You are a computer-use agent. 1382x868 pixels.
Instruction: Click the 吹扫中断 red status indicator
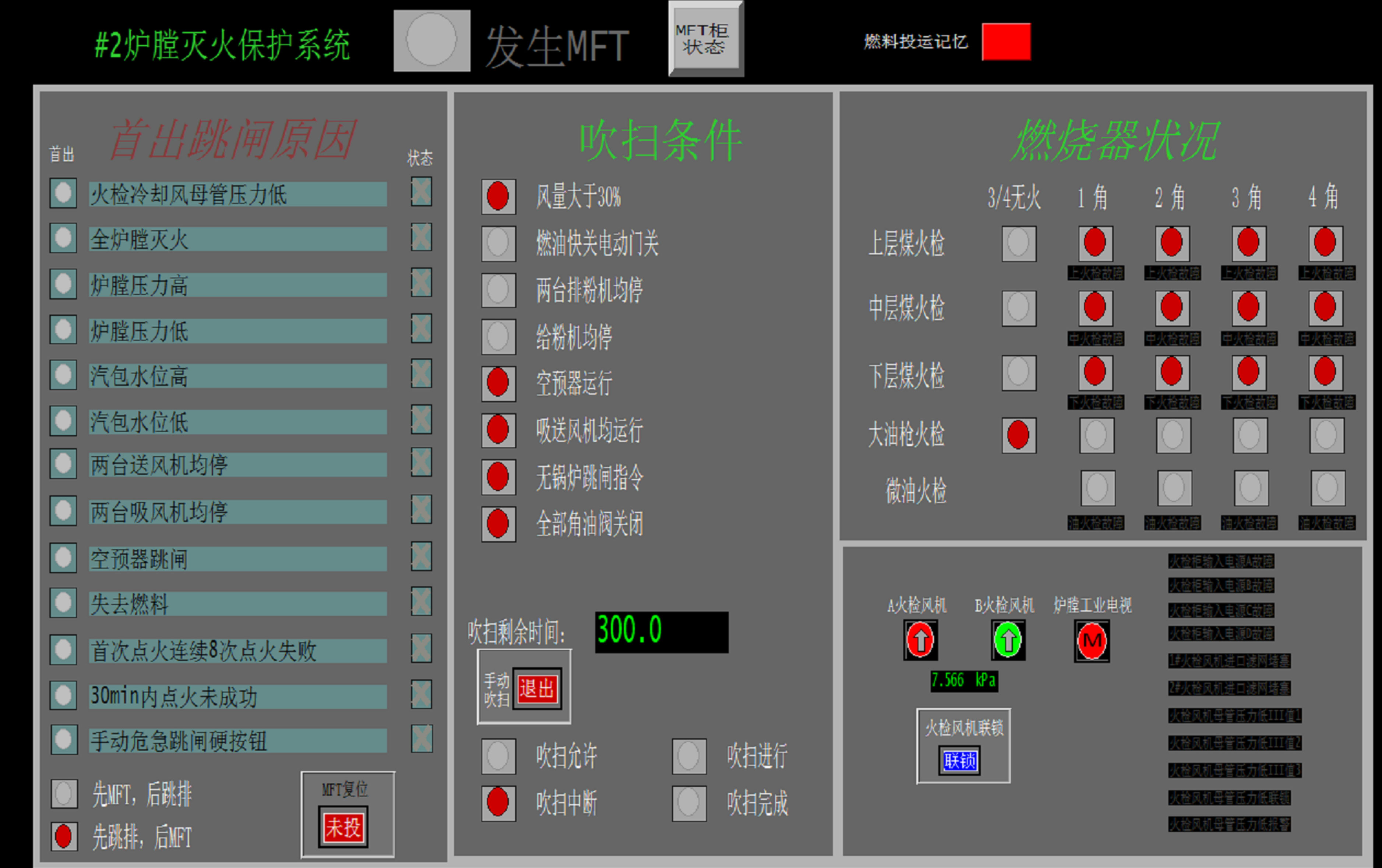498,802
